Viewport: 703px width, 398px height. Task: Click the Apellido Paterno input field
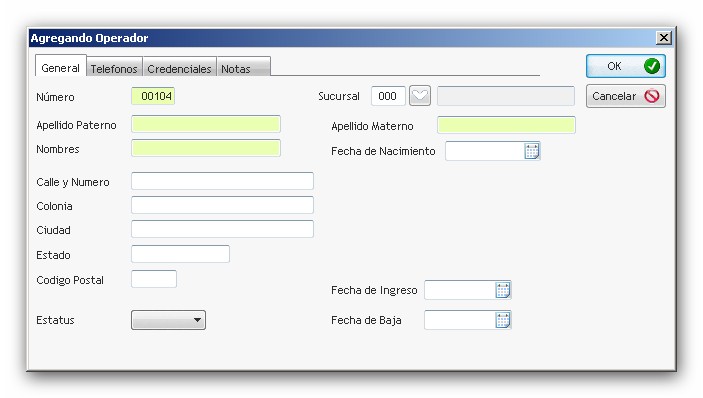(x=206, y=124)
